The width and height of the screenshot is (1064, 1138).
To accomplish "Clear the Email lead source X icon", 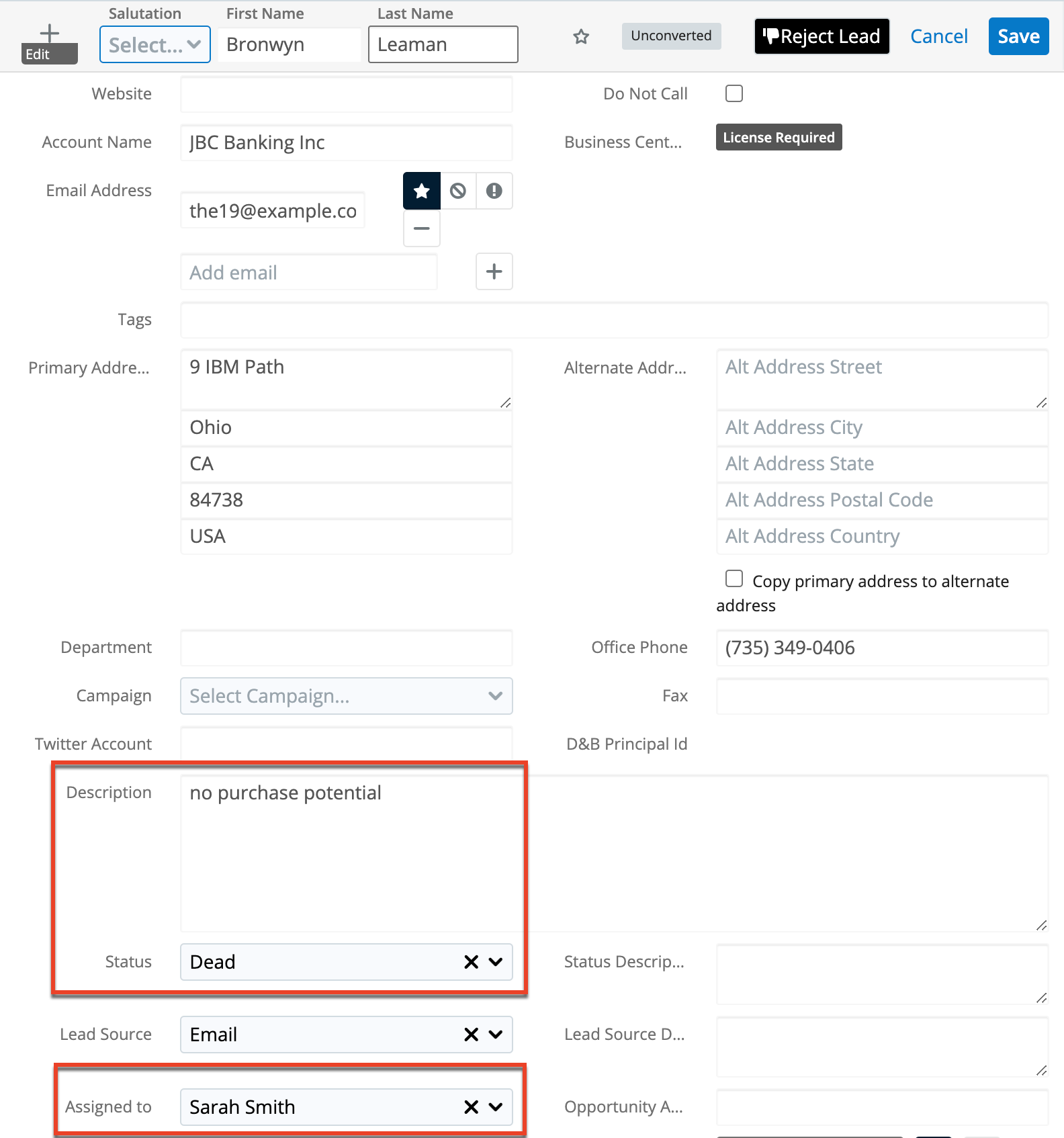I will pos(472,1035).
